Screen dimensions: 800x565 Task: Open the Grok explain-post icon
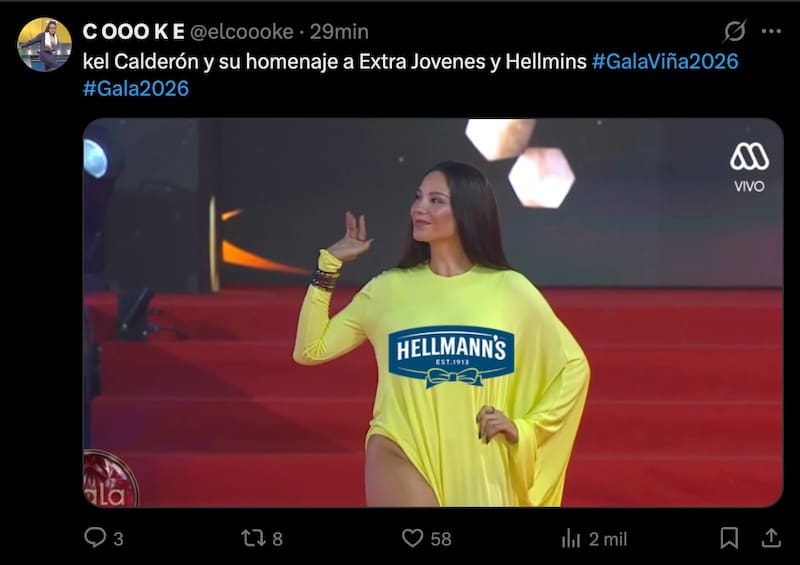pos(735,31)
